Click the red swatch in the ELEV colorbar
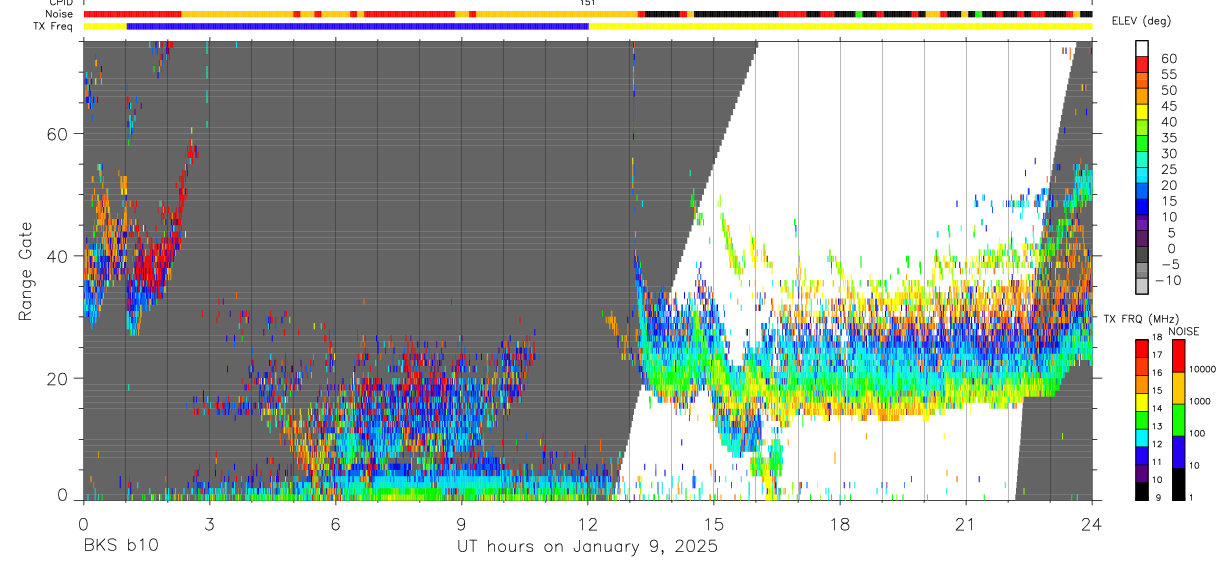1228x567 pixels. (1144, 64)
